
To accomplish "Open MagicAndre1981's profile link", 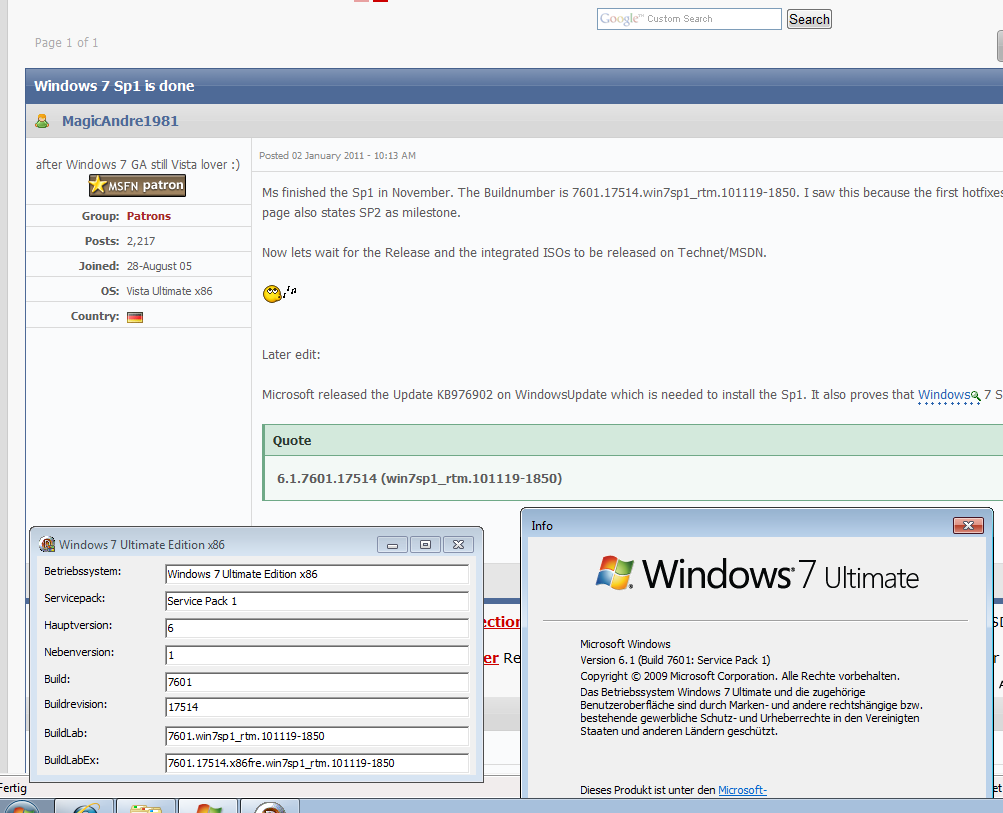I will click(x=120, y=121).
